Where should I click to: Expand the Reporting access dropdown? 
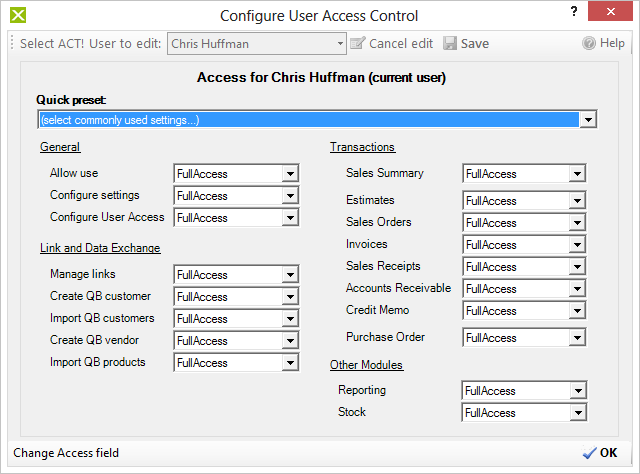577,391
